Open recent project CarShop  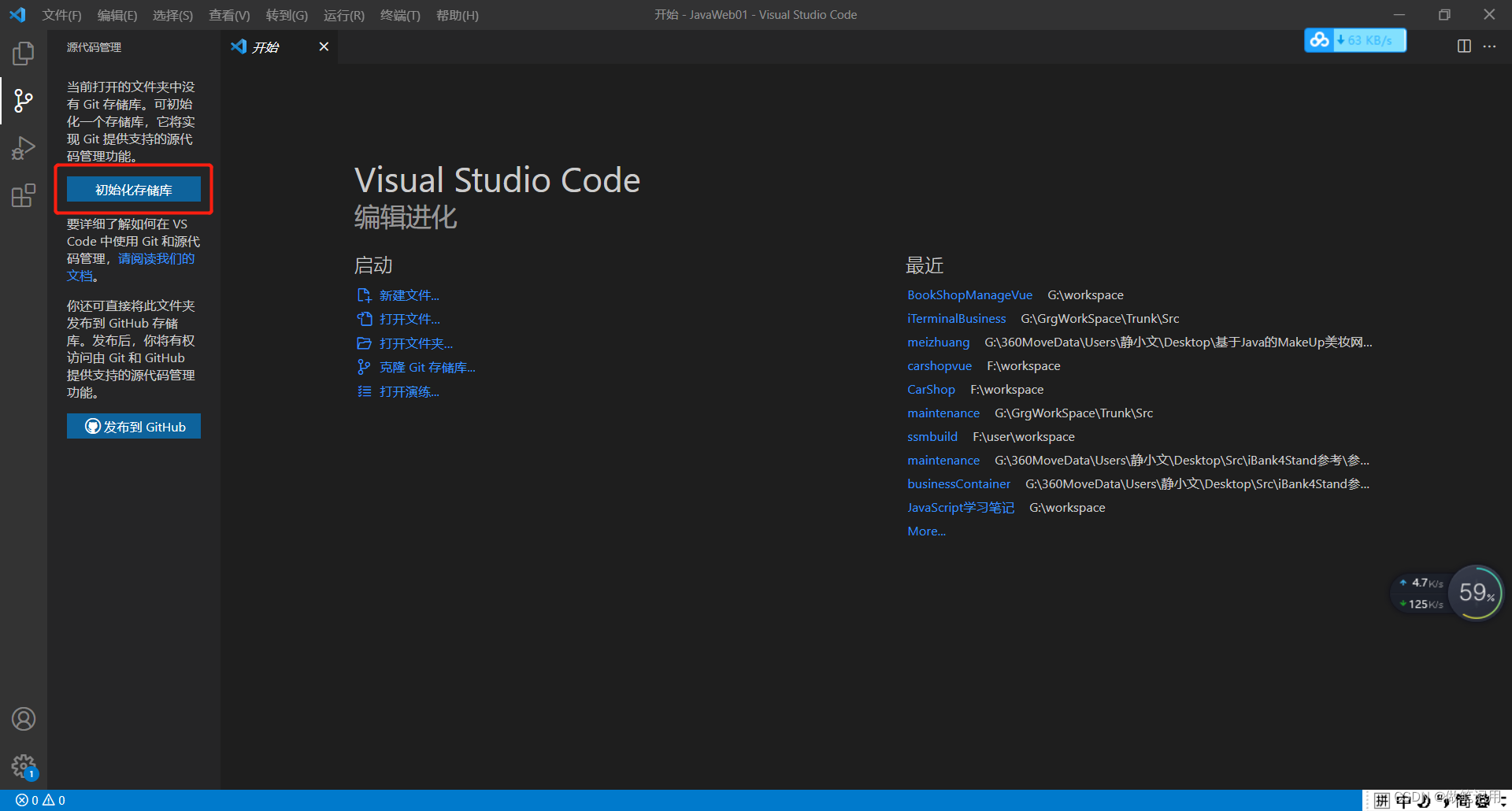point(931,389)
